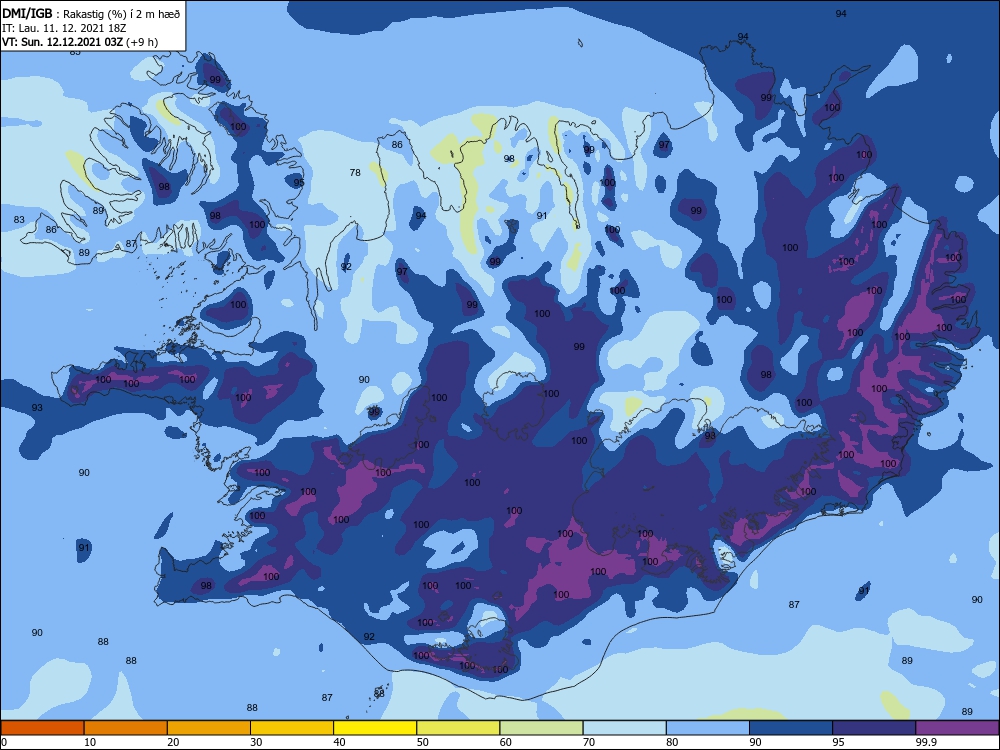Click the very light blue 70–80 legend swatch

click(x=624, y=728)
